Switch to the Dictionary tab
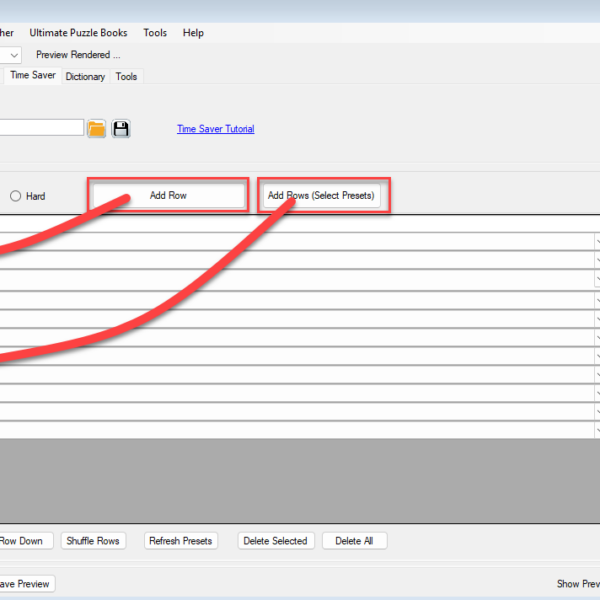 tap(85, 76)
